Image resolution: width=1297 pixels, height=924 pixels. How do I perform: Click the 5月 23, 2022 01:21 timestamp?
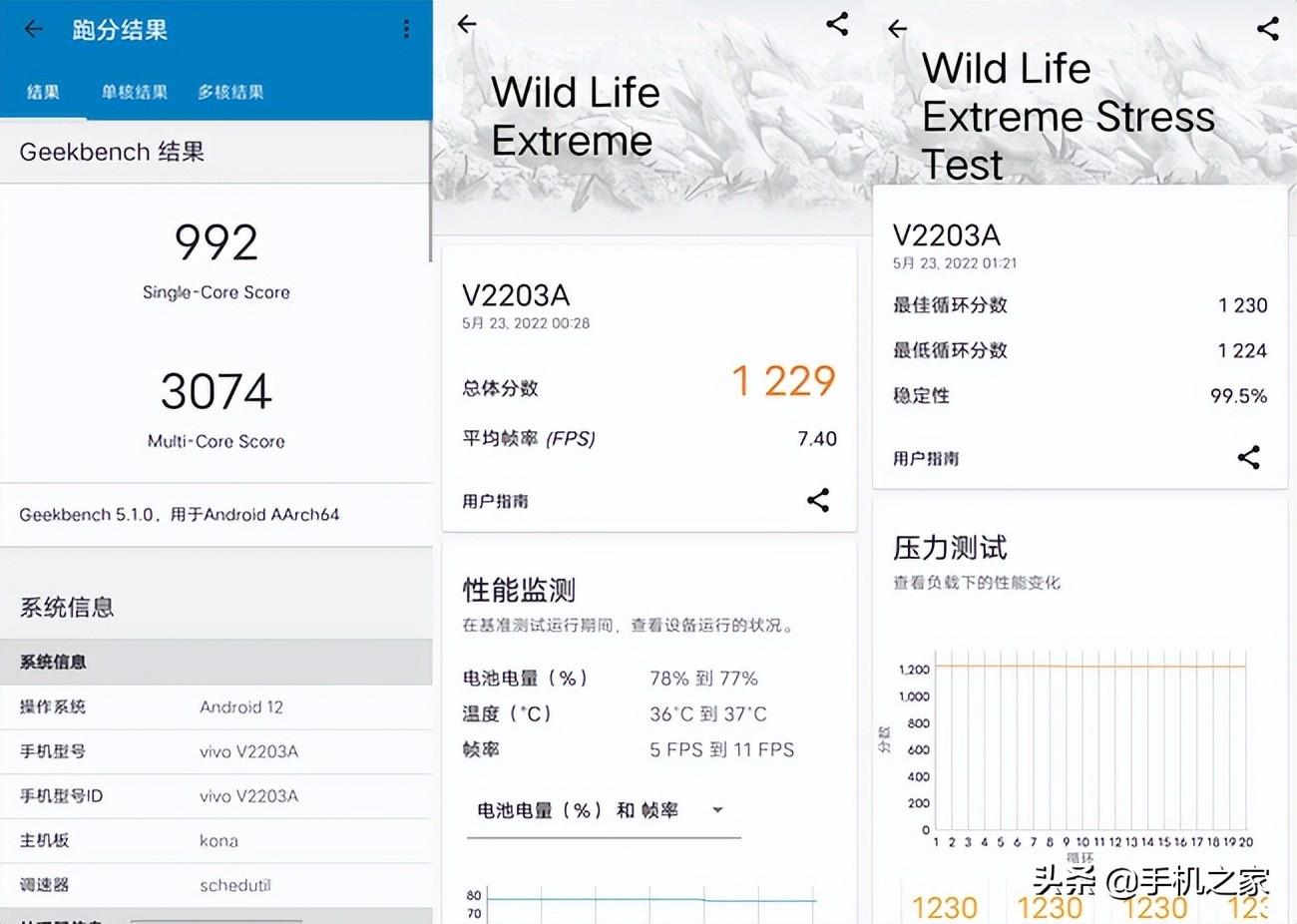tap(955, 263)
